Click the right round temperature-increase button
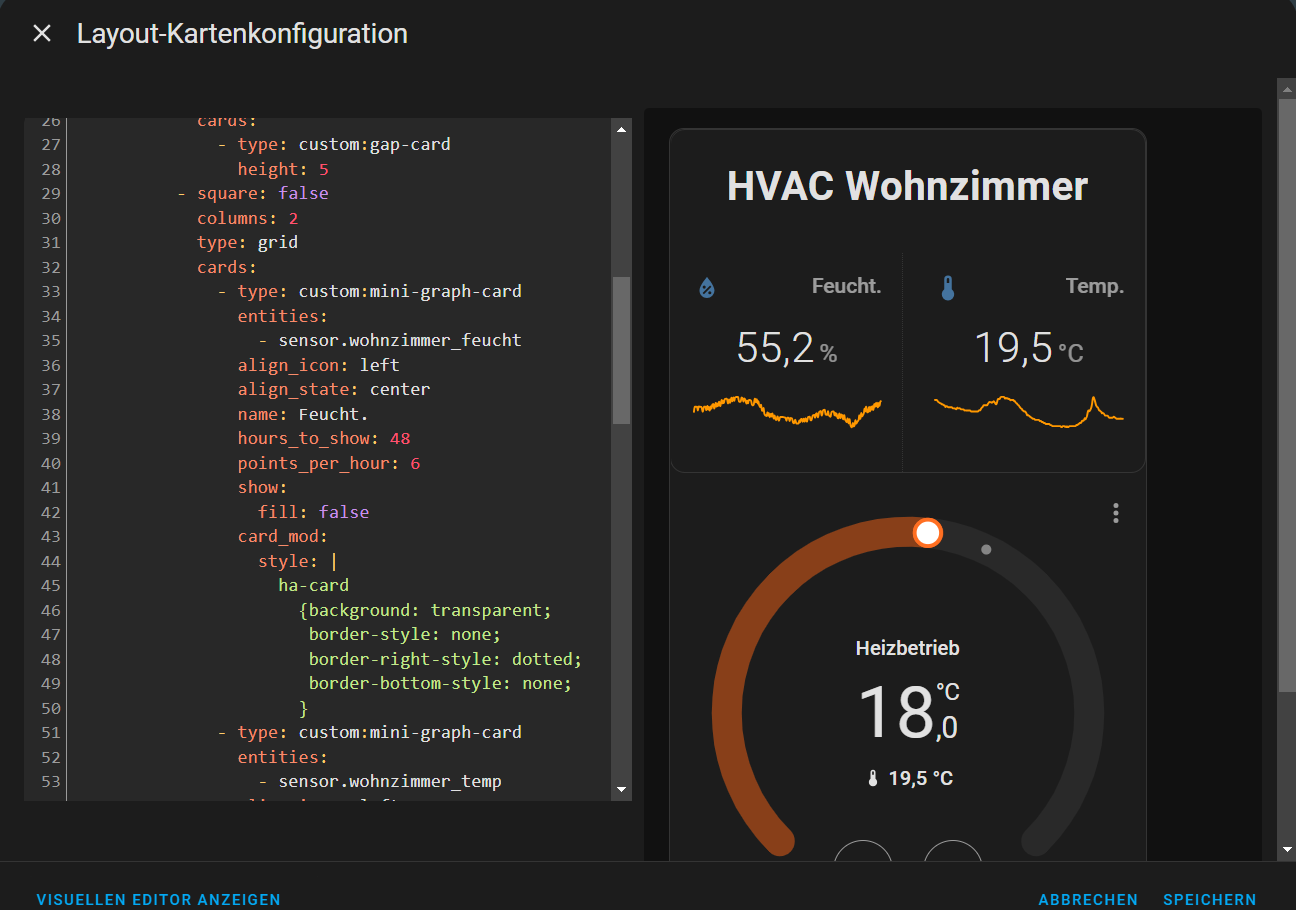Screen dimensions: 1296x910 click(x=953, y=851)
